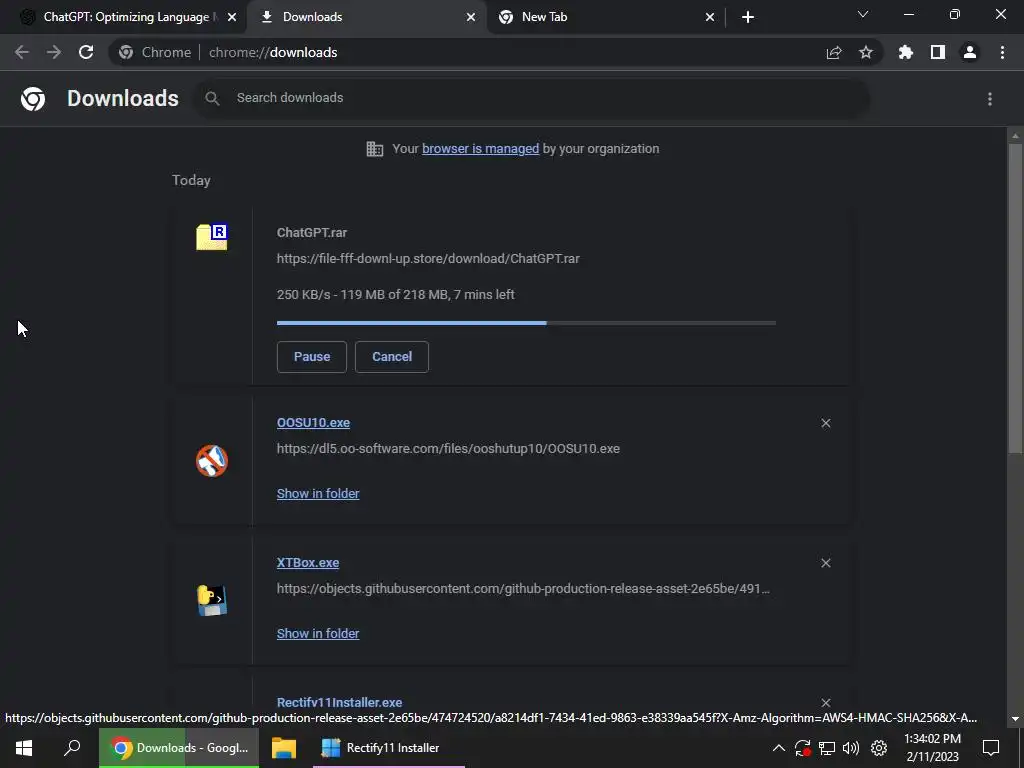Pause the ChatGPT.rar download
Image resolution: width=1024 pixels, height=768 pixels.
pos(312,357)
